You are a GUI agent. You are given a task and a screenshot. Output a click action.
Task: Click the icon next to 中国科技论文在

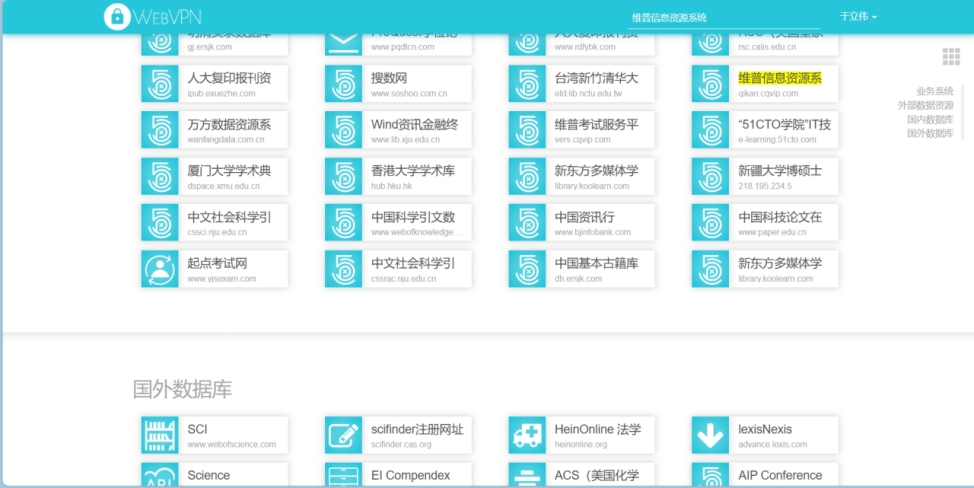711,223
